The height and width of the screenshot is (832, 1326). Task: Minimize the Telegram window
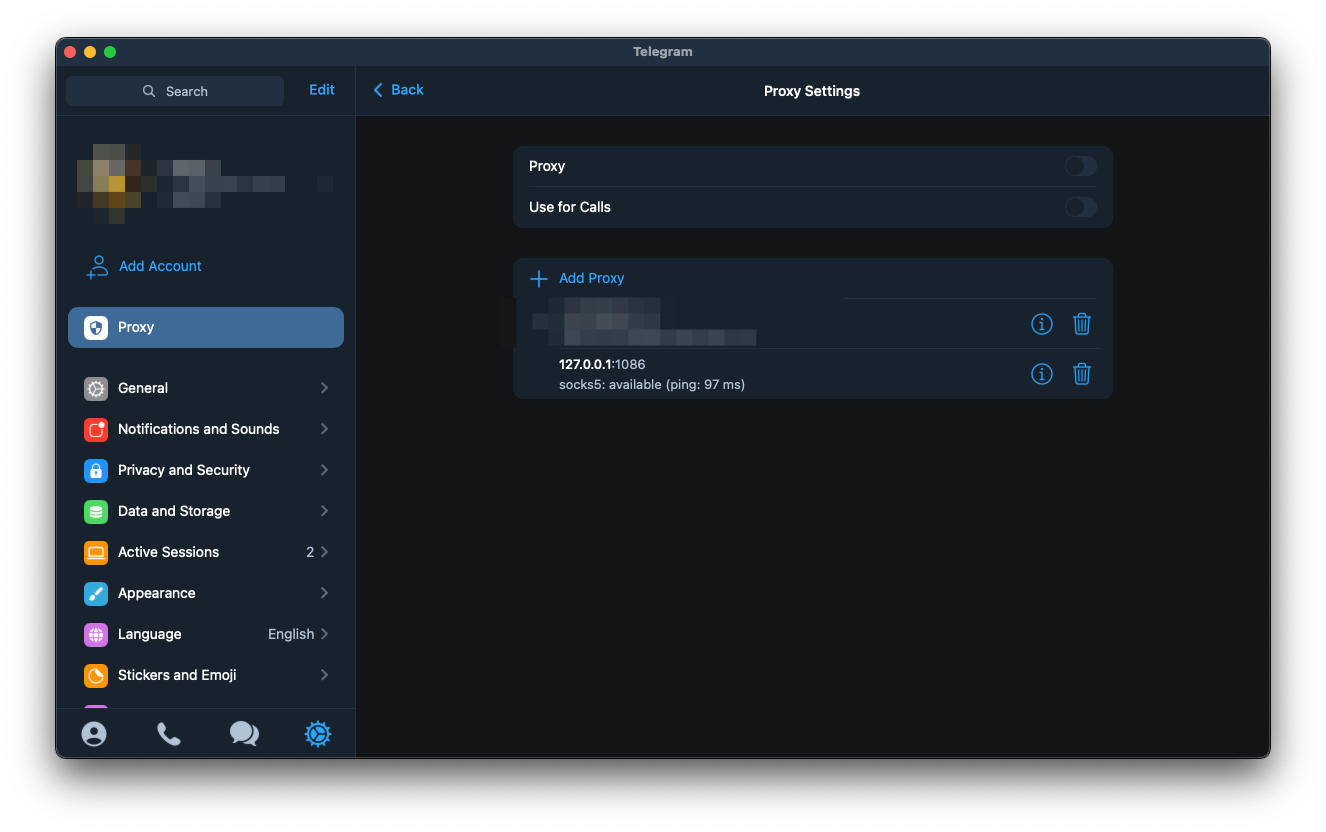click(x=90, y=52)
